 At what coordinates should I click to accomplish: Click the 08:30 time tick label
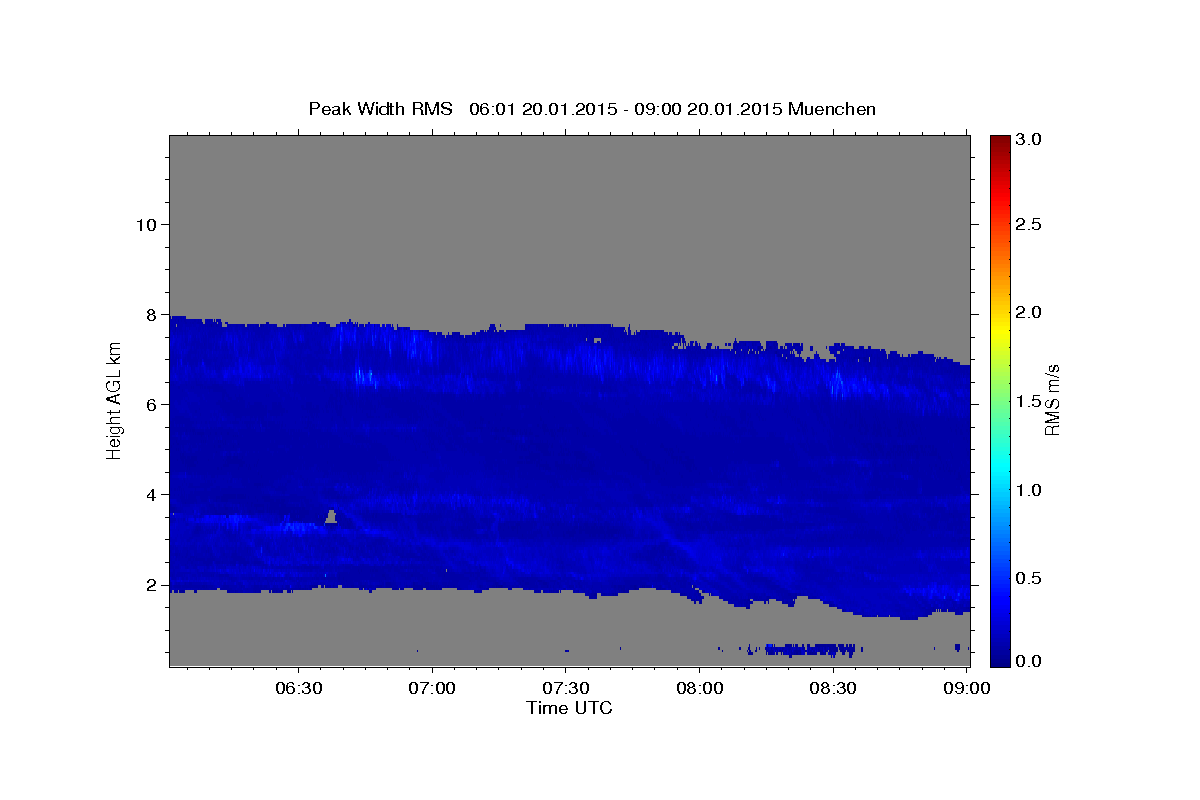click(832, 689)
